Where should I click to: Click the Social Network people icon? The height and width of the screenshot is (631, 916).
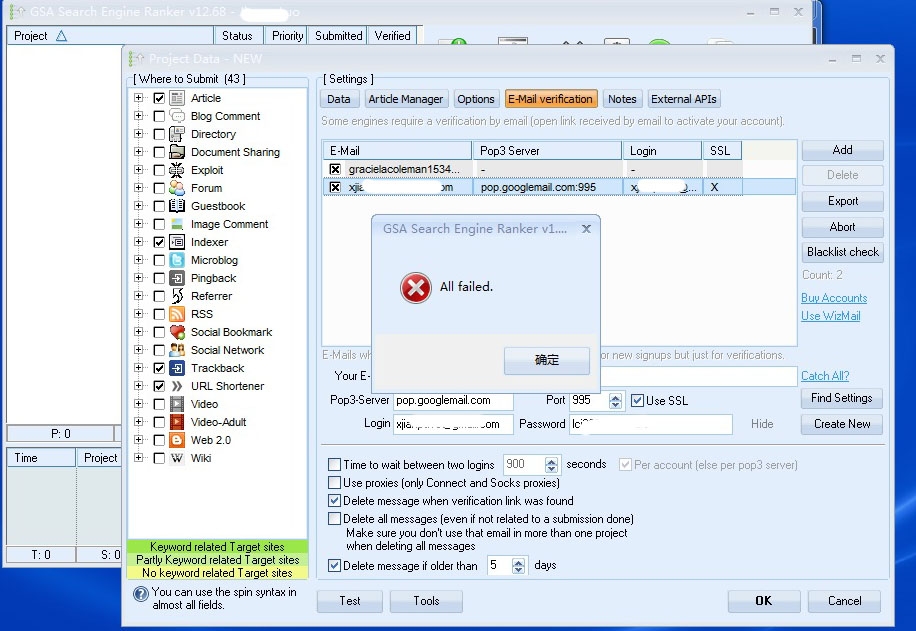pos(177,350)
